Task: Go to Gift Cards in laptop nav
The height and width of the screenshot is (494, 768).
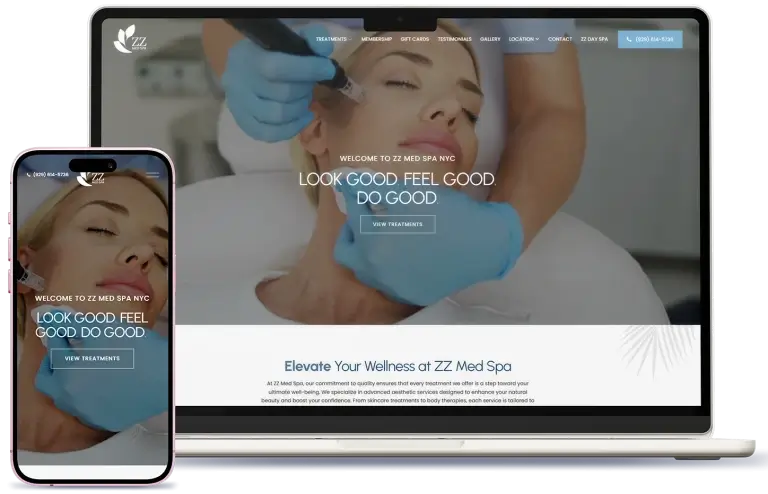Action: [x=414, y=39]
